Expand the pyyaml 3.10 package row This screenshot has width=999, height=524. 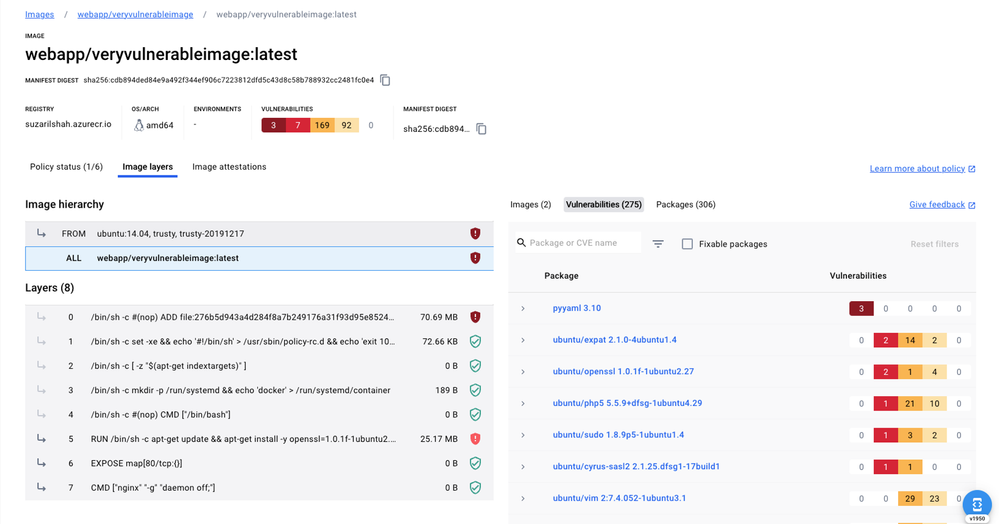523,309
